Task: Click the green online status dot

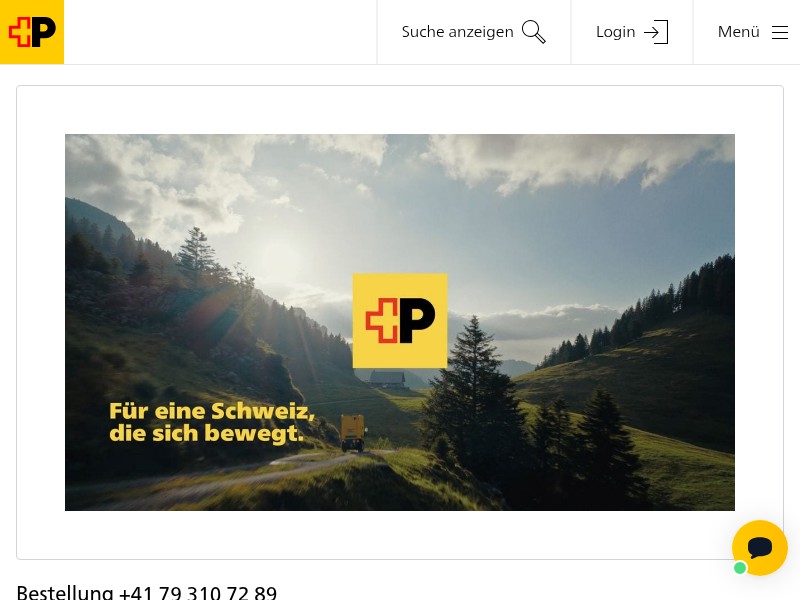Action: tap(740, 568)
